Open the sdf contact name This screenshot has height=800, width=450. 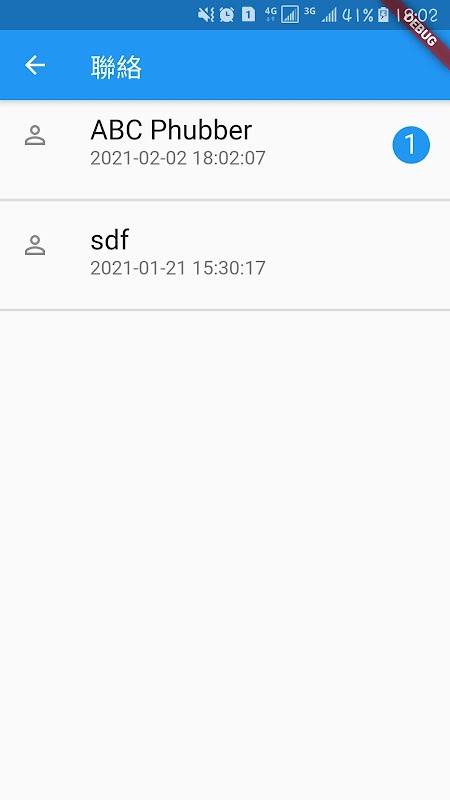coord(109,239)
